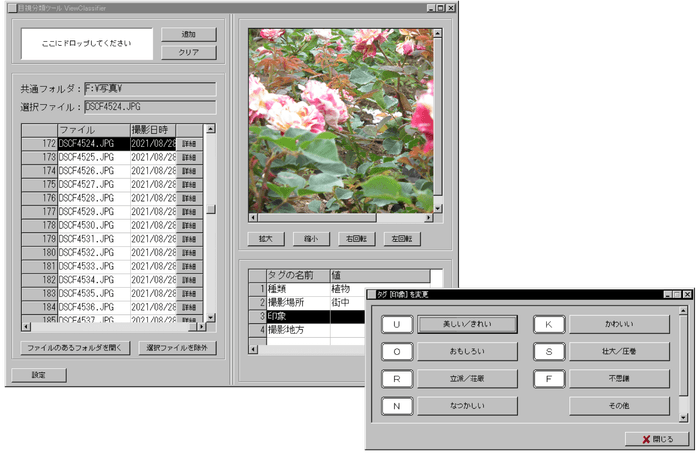Choose 不思議 in tag dialog
The height and width of the screenshot is (454, 700).
[x=619, y=379]
